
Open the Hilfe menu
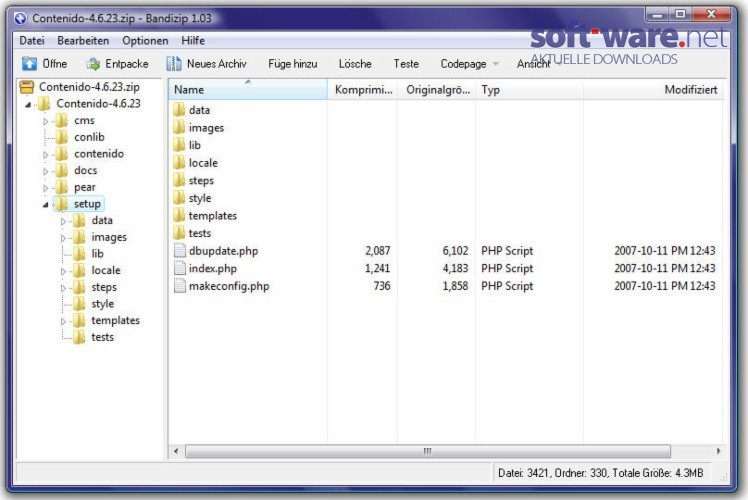[193, 41]
